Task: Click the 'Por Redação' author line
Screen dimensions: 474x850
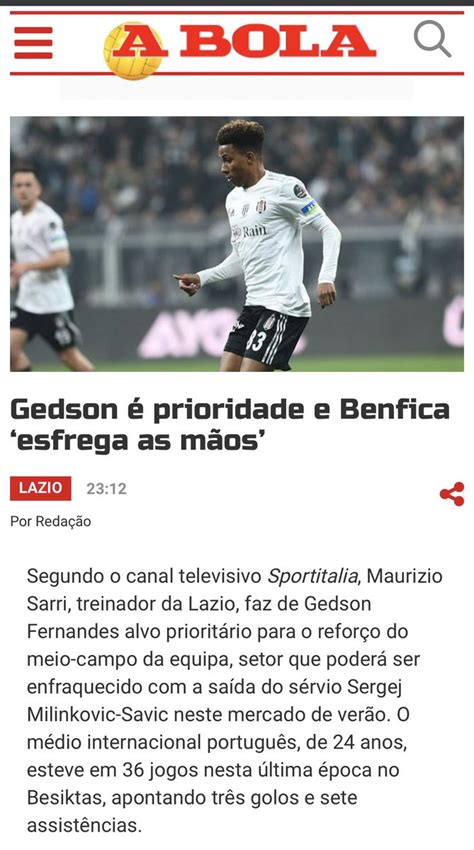Action: (x=50, y=521)
